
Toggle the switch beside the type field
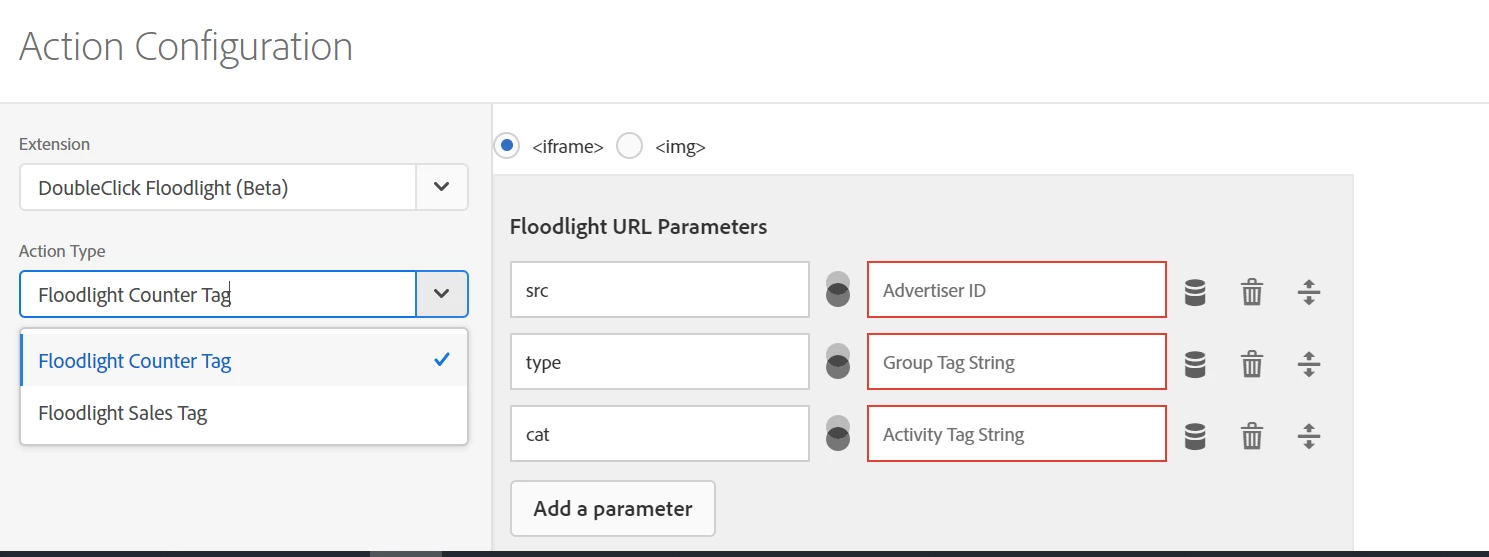(838, 362)
